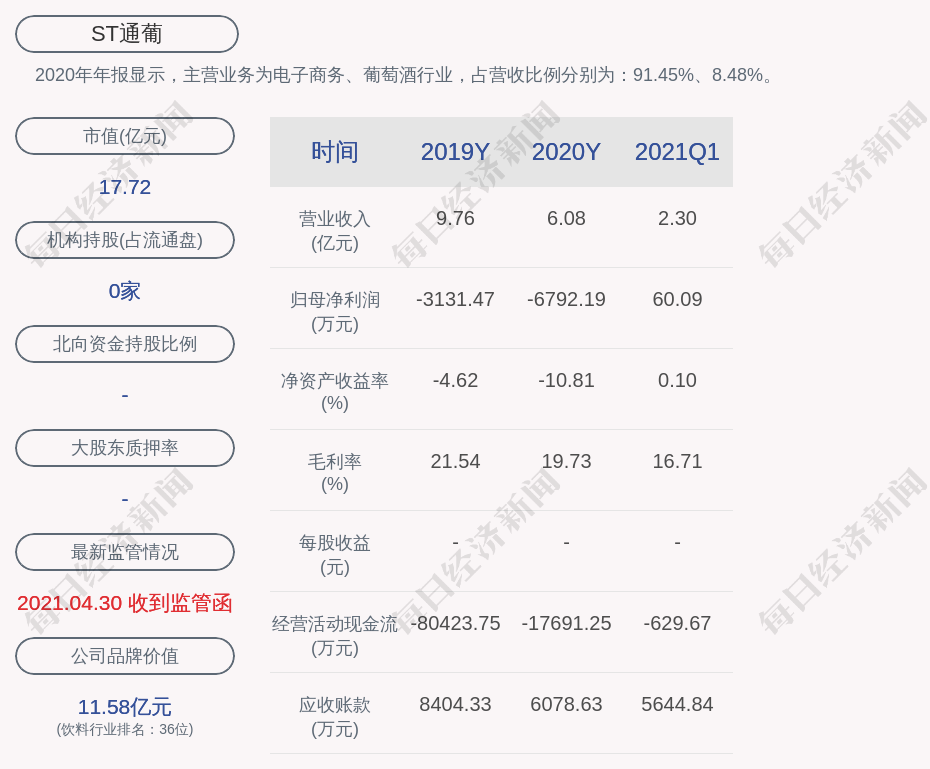The image size is (930, 769).
Task: Click the 归母净利润 row label
Action: [335, 312]
